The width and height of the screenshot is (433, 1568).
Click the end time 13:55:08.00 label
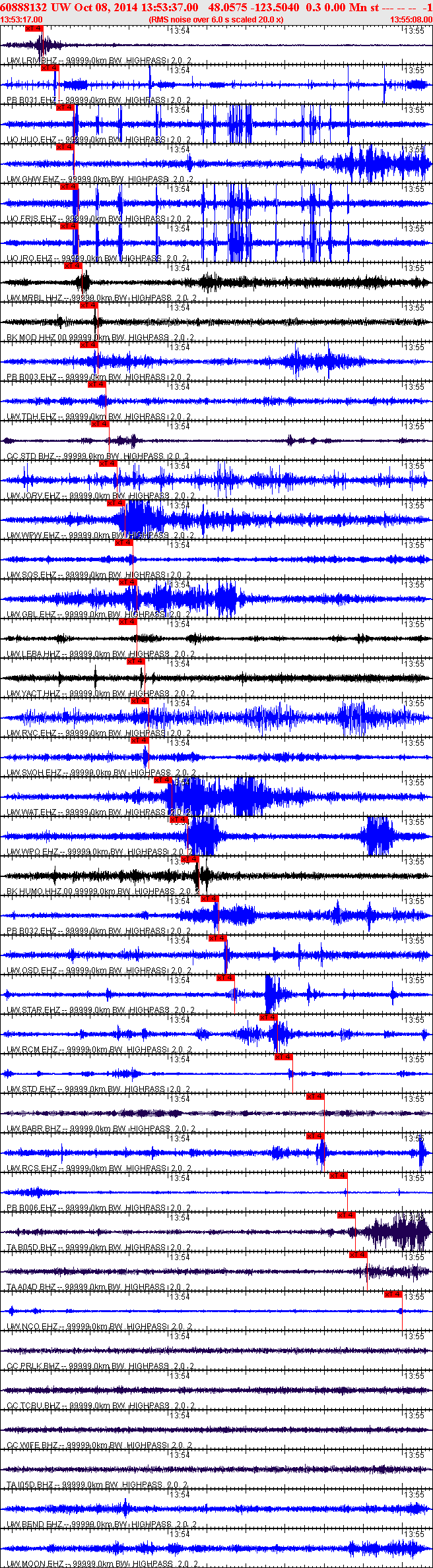tap(411, 20)
